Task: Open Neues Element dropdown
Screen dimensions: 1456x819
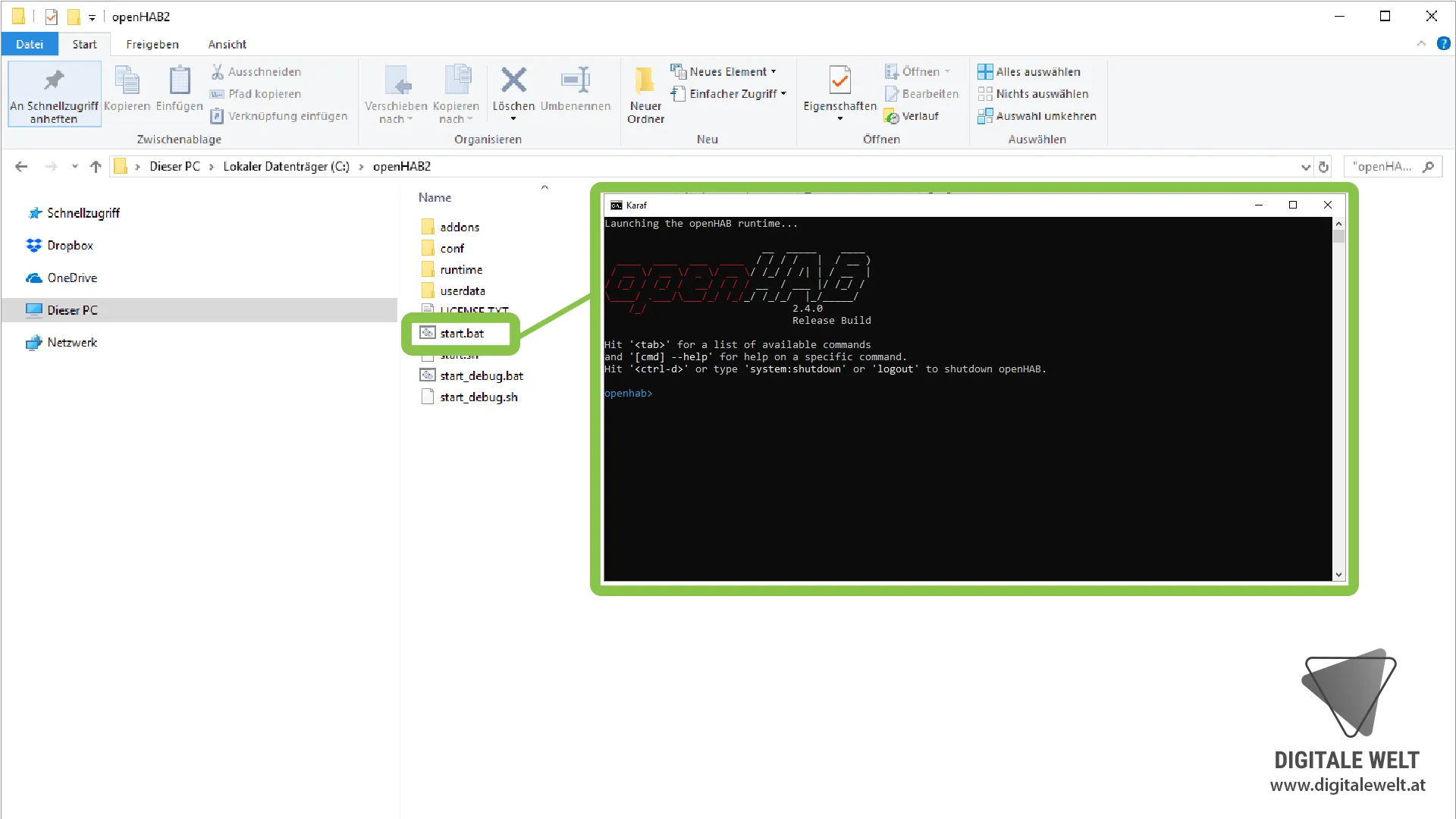Action: click(723, 71)
